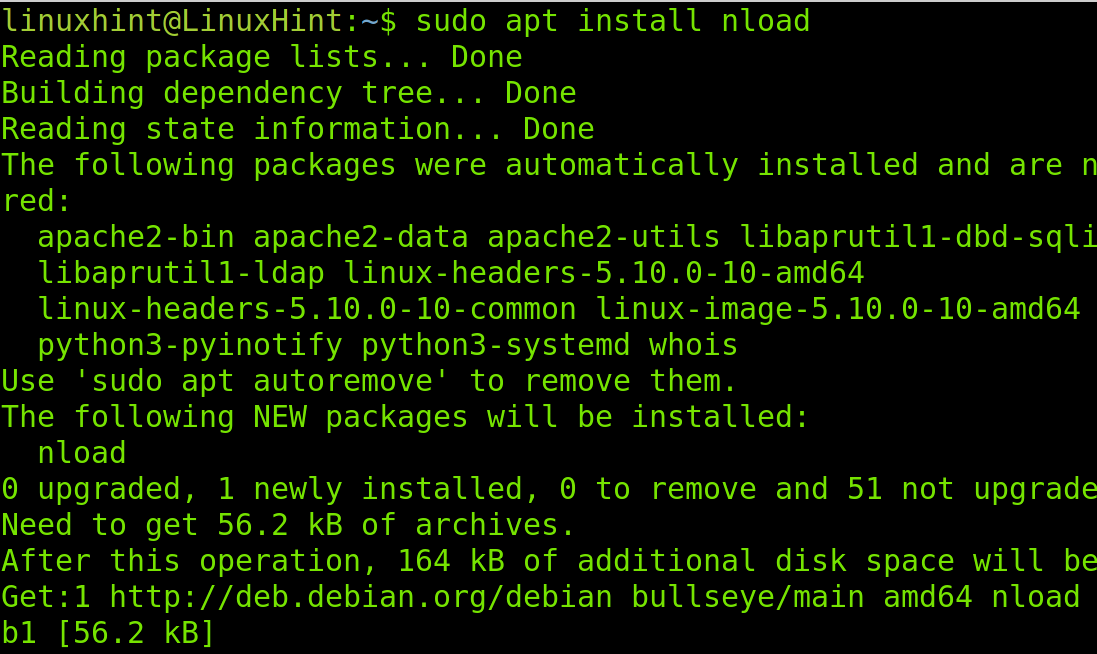Click the libaprutil1-ldap package name

pos(181,273)
